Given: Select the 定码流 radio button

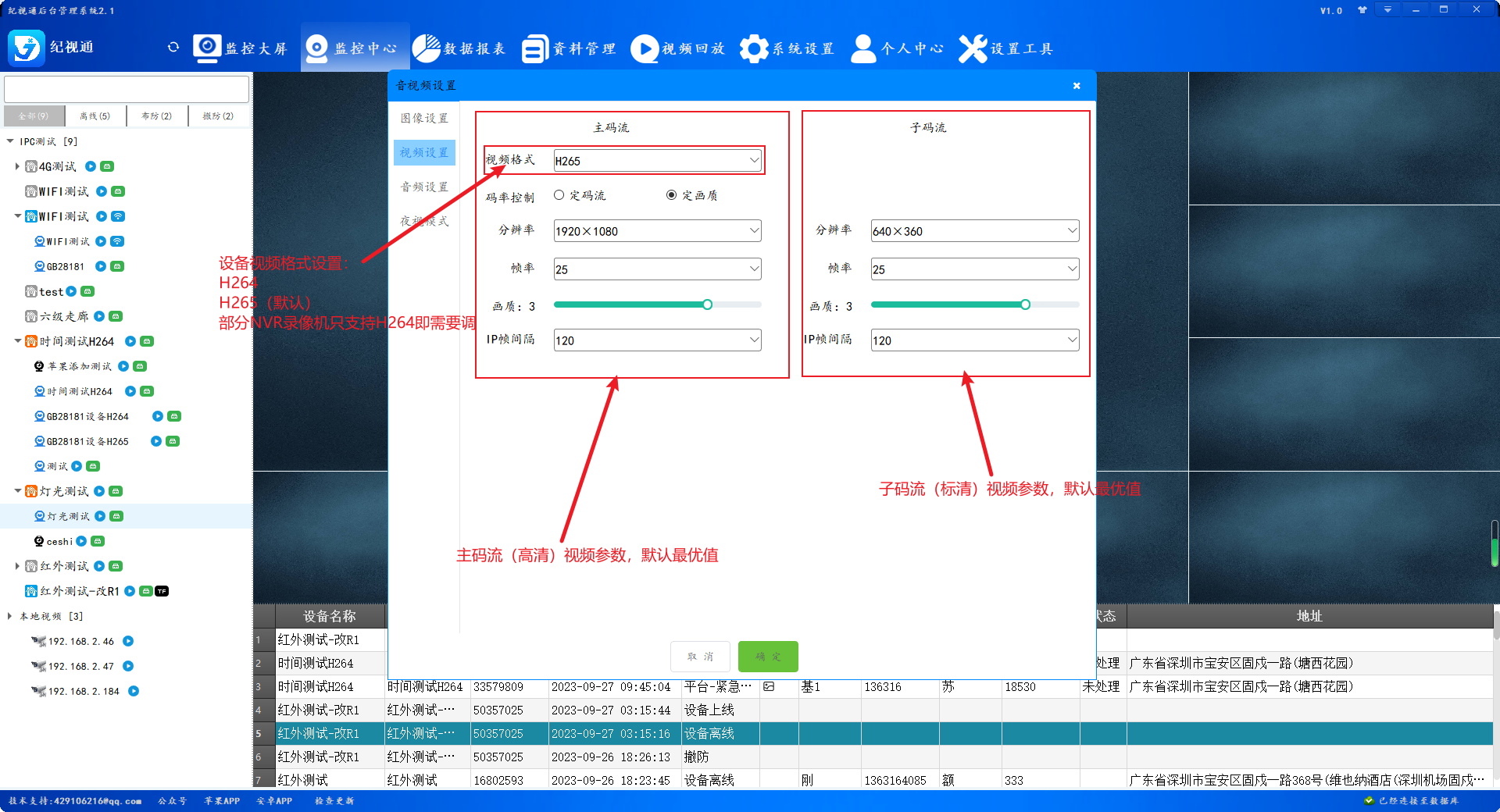Looking at the screenshot, I should (x=559, y=195).
